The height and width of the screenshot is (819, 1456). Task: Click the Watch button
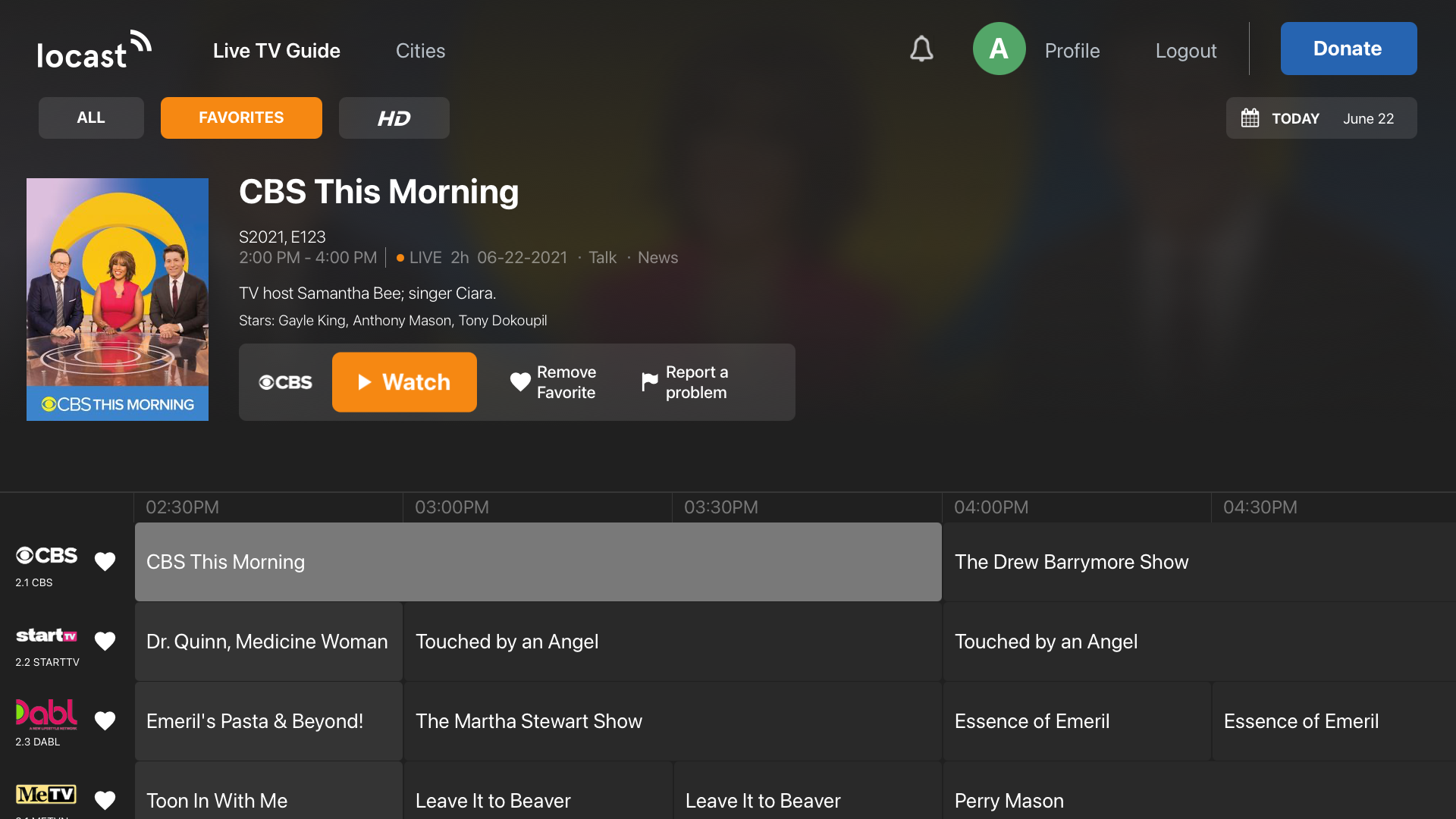(404, 381)
